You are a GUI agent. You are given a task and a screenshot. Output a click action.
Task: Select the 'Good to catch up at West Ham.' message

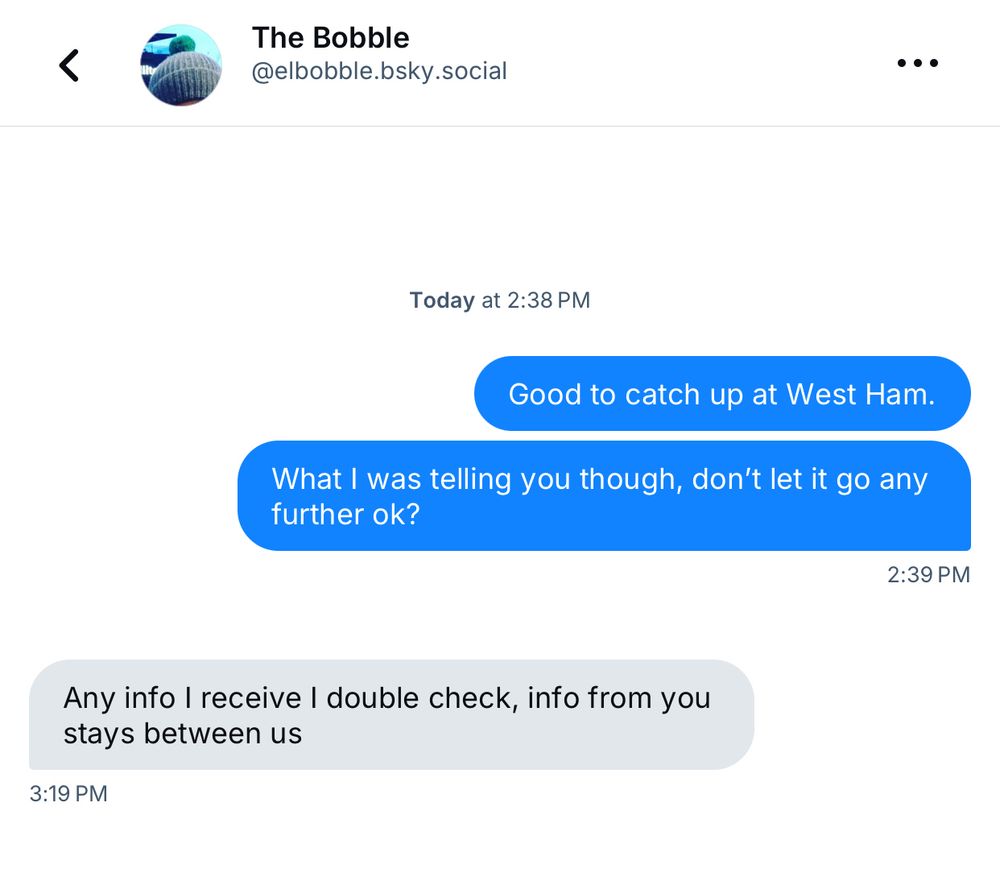(722, 394)
